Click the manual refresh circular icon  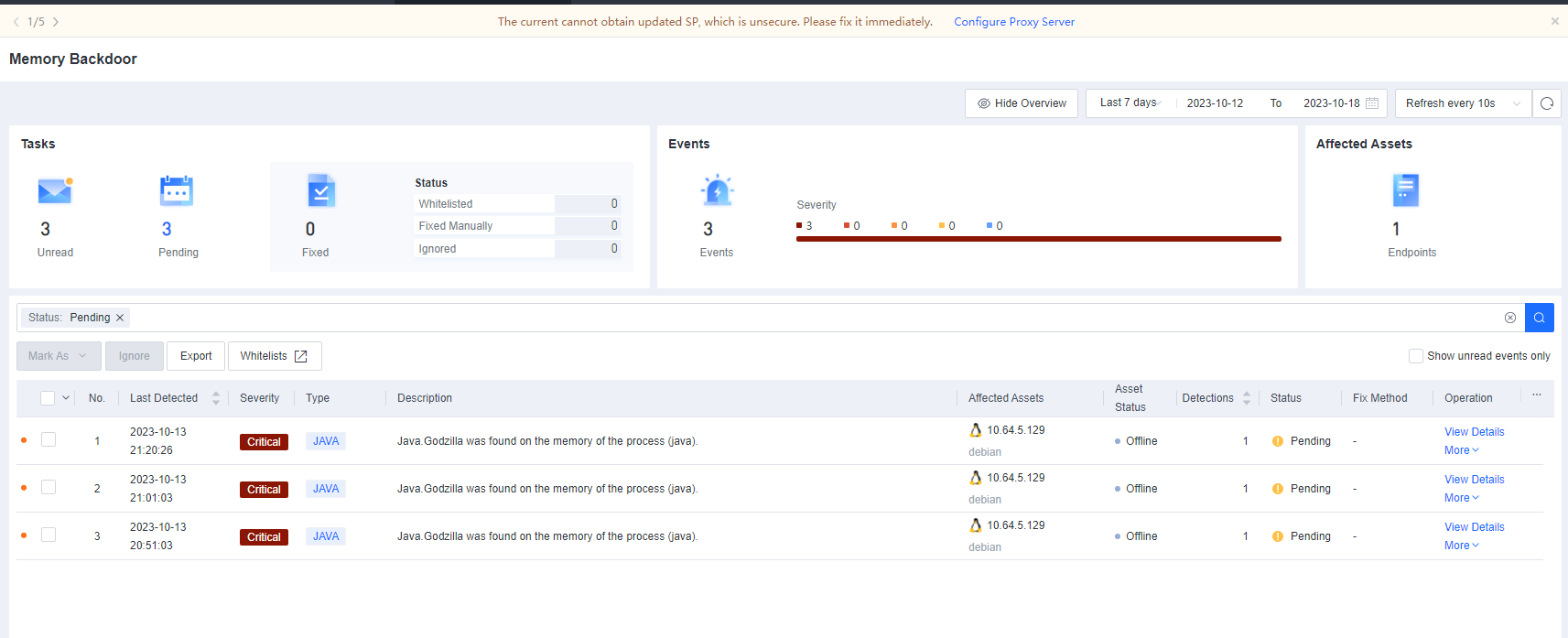1547,103
